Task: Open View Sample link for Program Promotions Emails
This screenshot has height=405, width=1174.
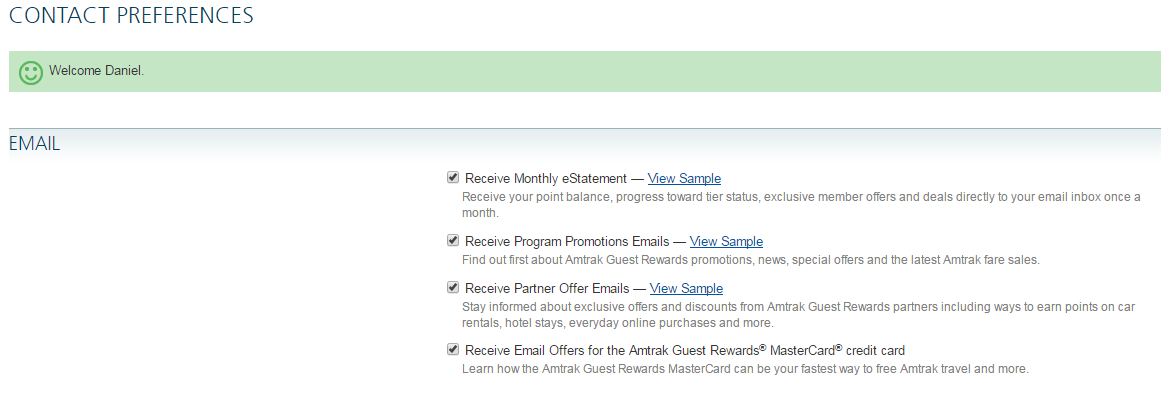Action: (x=726, y=242)
